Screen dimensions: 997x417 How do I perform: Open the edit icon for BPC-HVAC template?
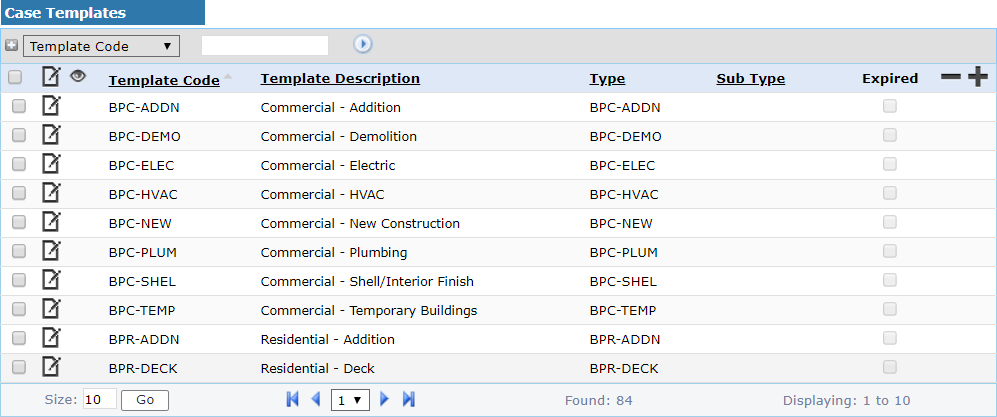(x=51, y=193)
